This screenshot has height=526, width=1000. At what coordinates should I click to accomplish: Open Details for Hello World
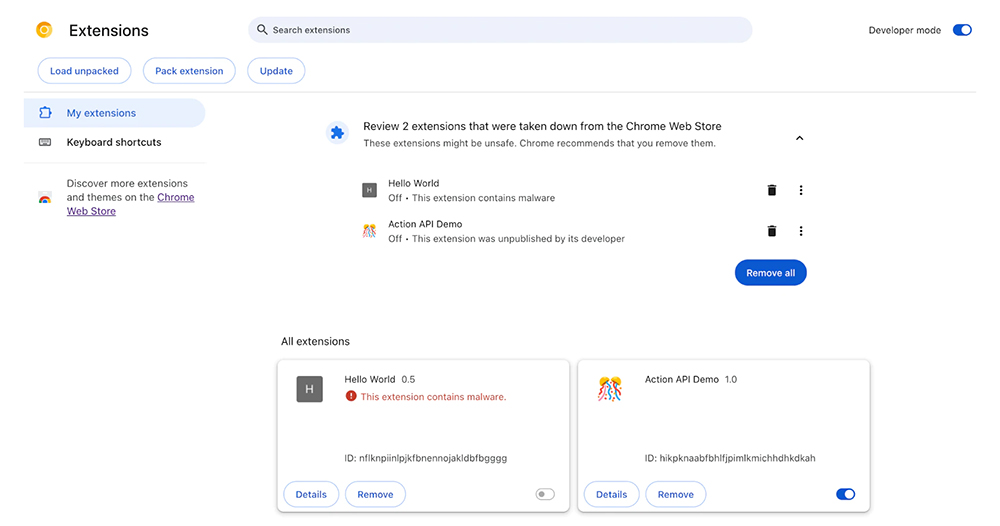click(311, 494)
